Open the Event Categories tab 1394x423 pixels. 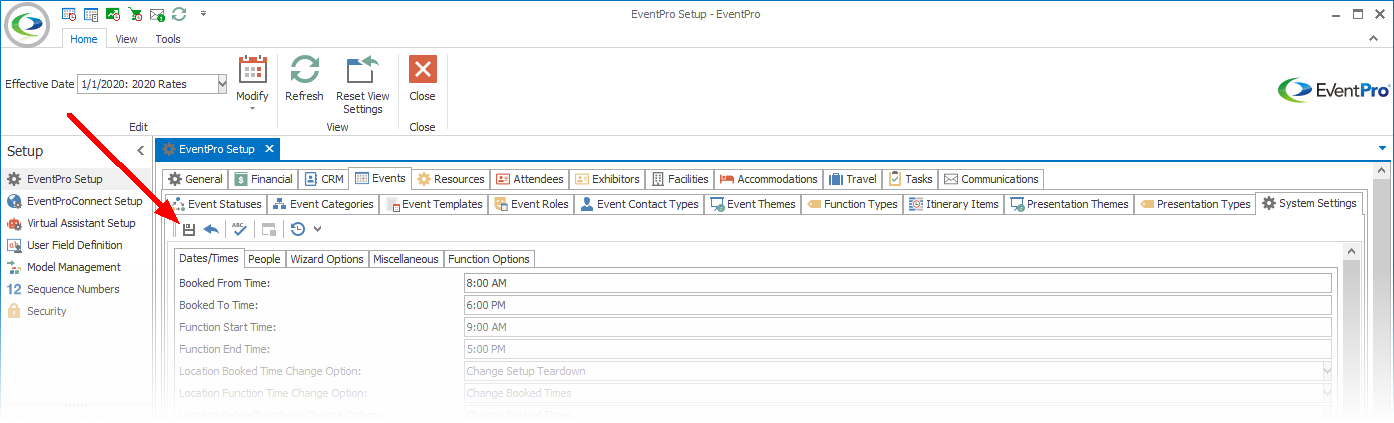click(323, 204)
